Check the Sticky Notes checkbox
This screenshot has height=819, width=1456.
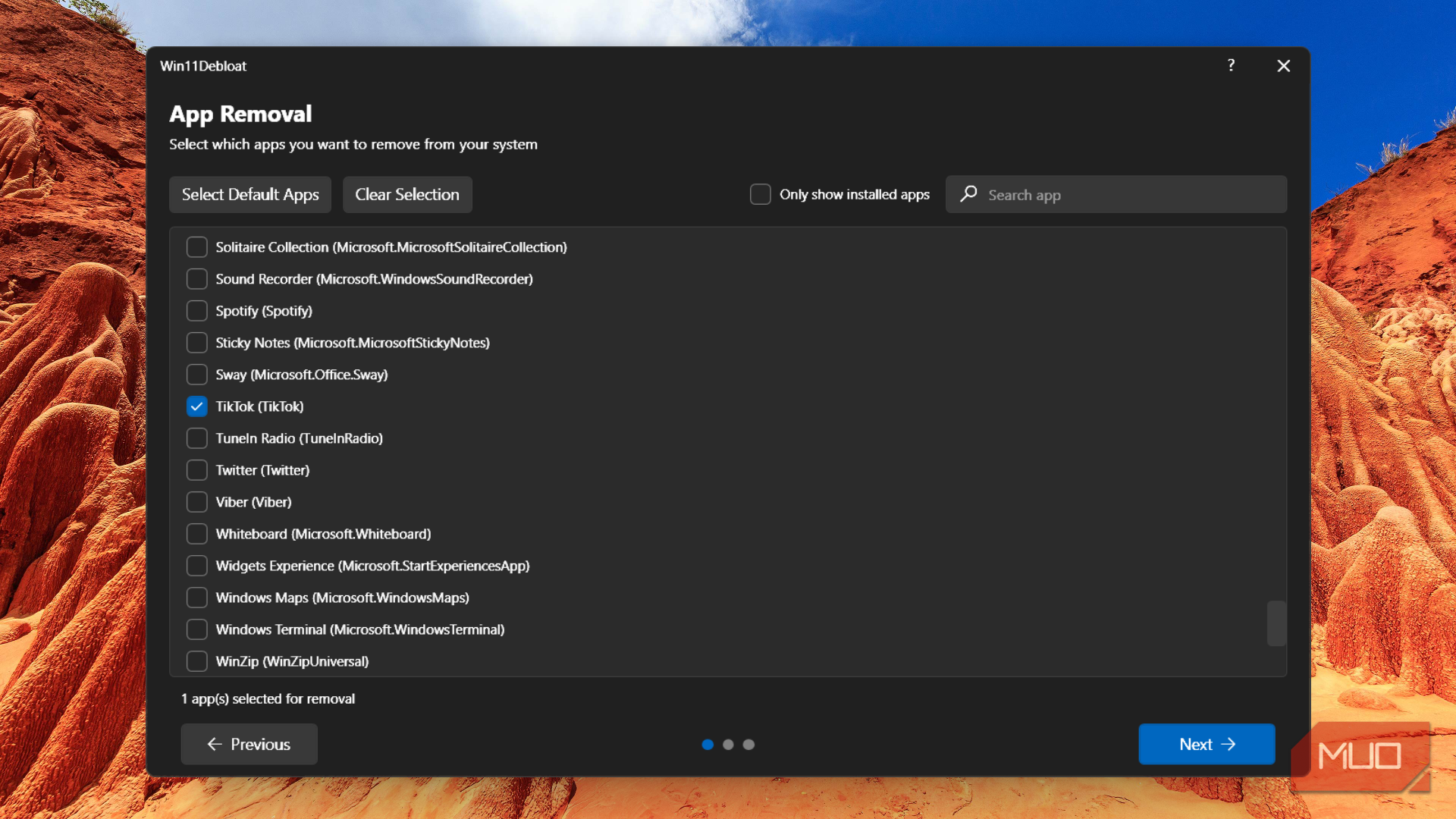[x=197, y=343]
